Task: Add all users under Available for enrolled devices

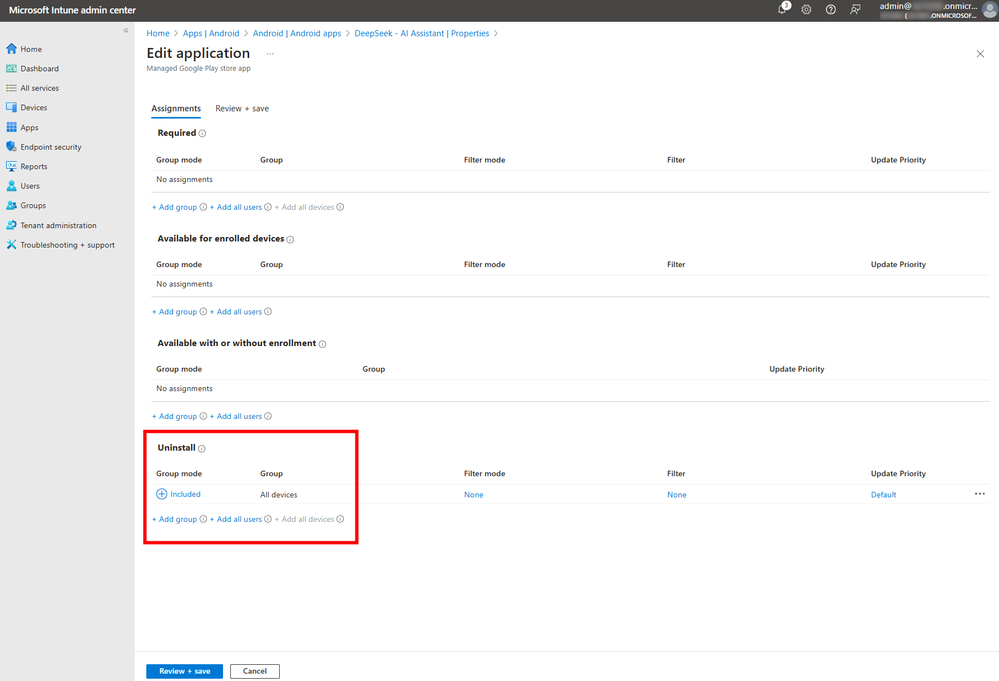Action: [x=236, y=312]
